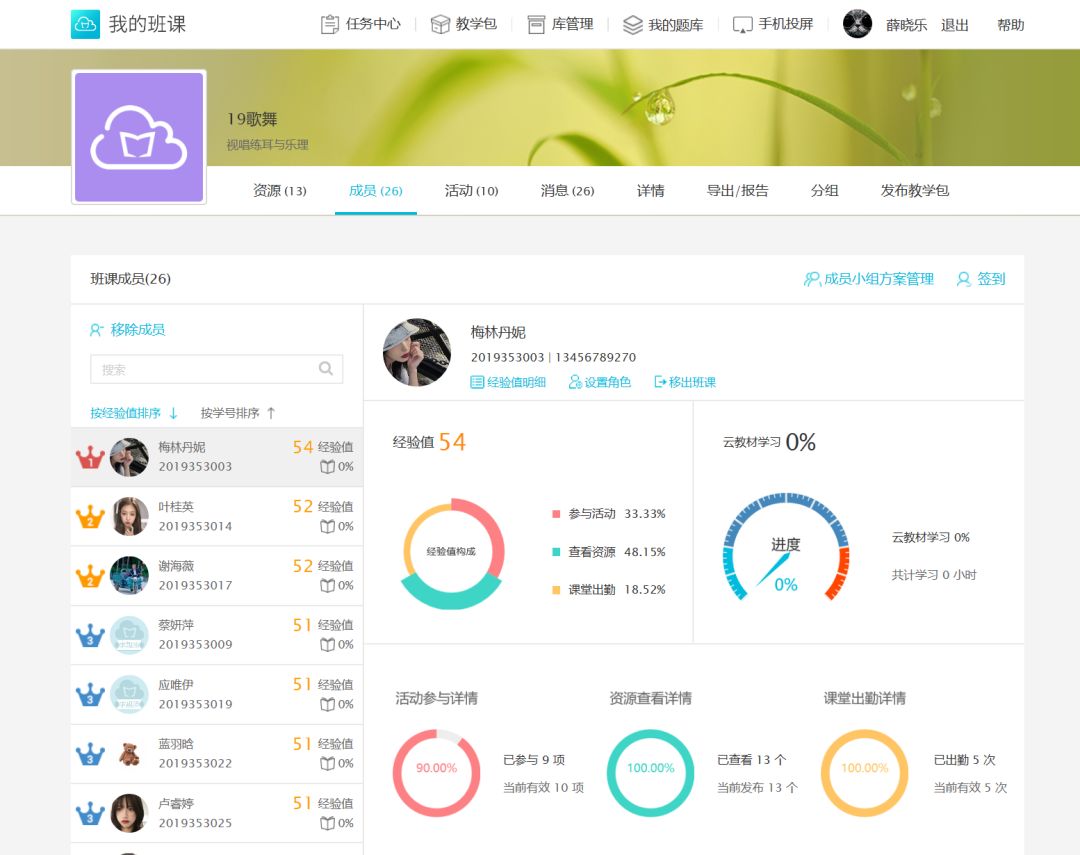Viewport: 1080px width, 855px height.
Task: Click the 签到 check-in button
Action: click(981, 279)
